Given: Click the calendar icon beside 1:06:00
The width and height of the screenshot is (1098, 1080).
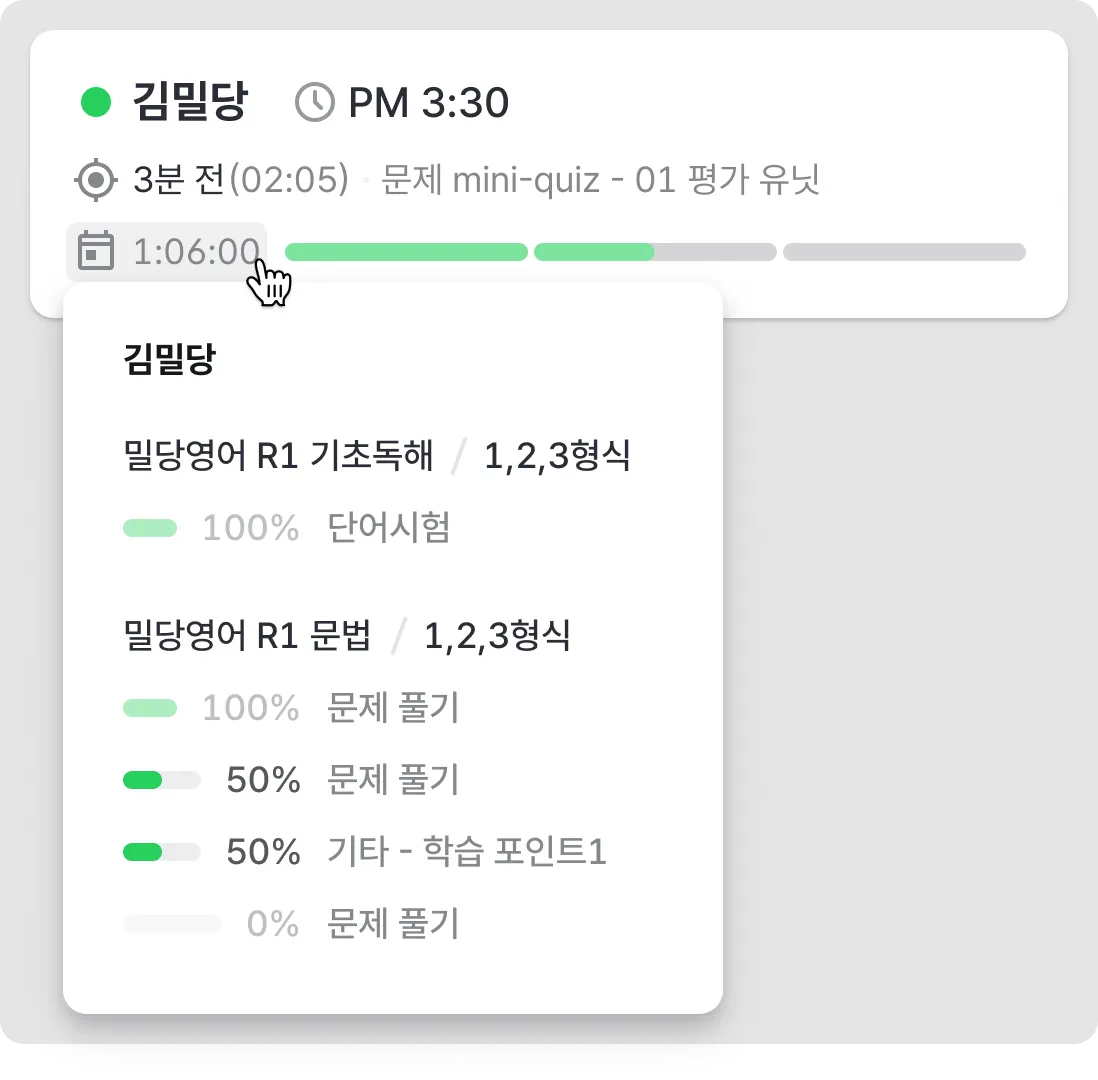Looking at the screenshot, I should (96, 251).
